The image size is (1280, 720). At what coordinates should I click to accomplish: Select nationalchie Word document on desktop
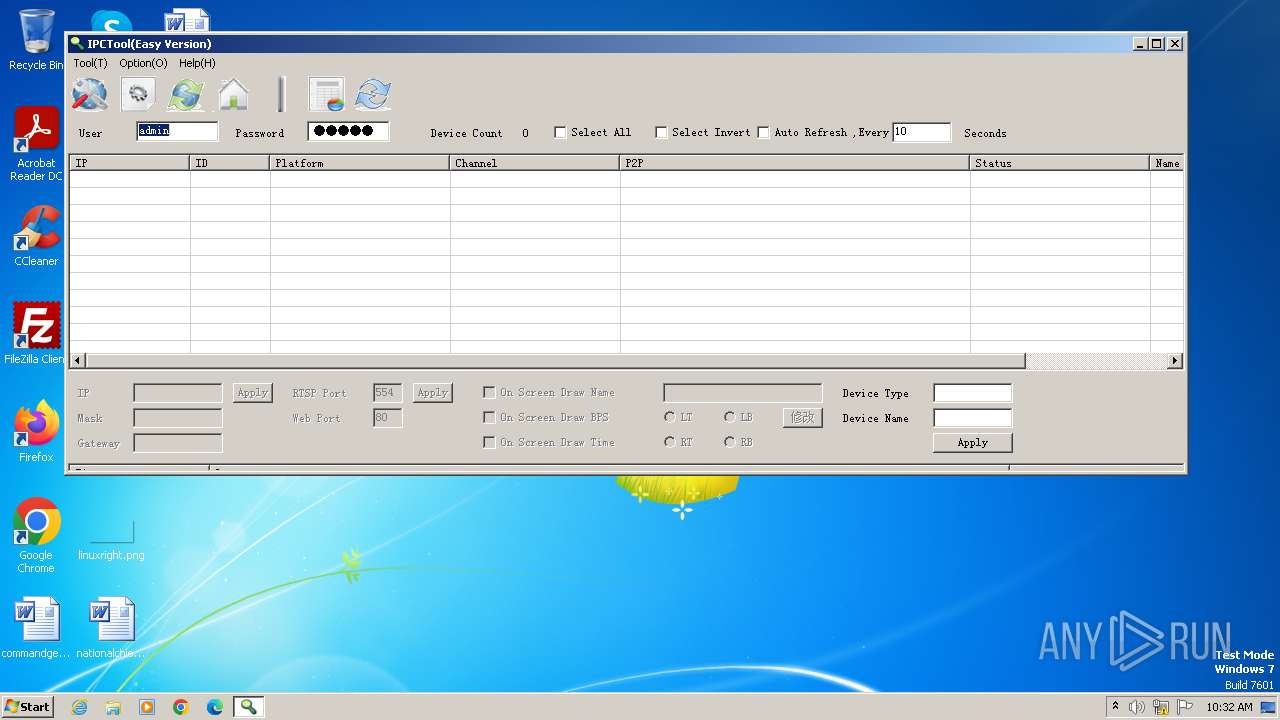pos(111,628)
